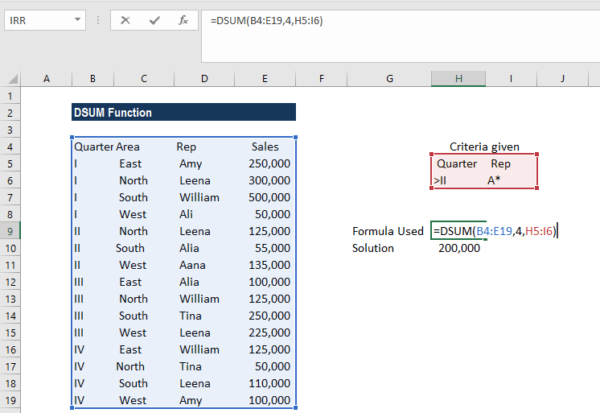Click the Select All corner triangle
The image size is (600, 413).
13,79
